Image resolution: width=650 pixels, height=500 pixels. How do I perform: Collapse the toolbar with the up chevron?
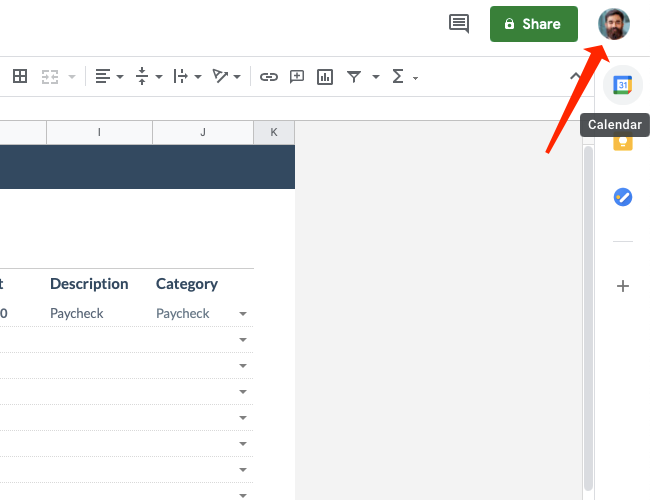click(575, 76)
